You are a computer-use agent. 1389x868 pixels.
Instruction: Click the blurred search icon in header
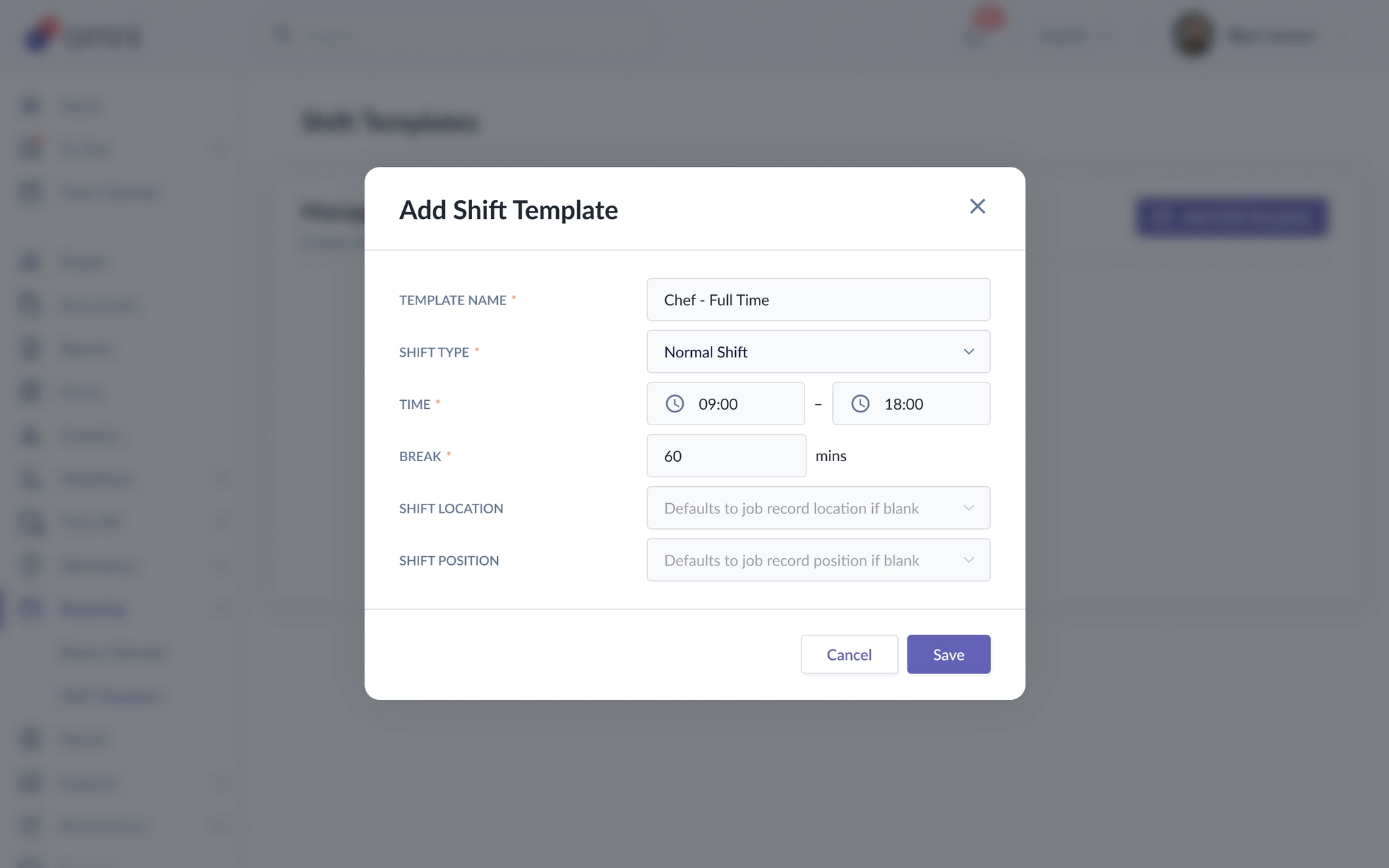(283, 35)
